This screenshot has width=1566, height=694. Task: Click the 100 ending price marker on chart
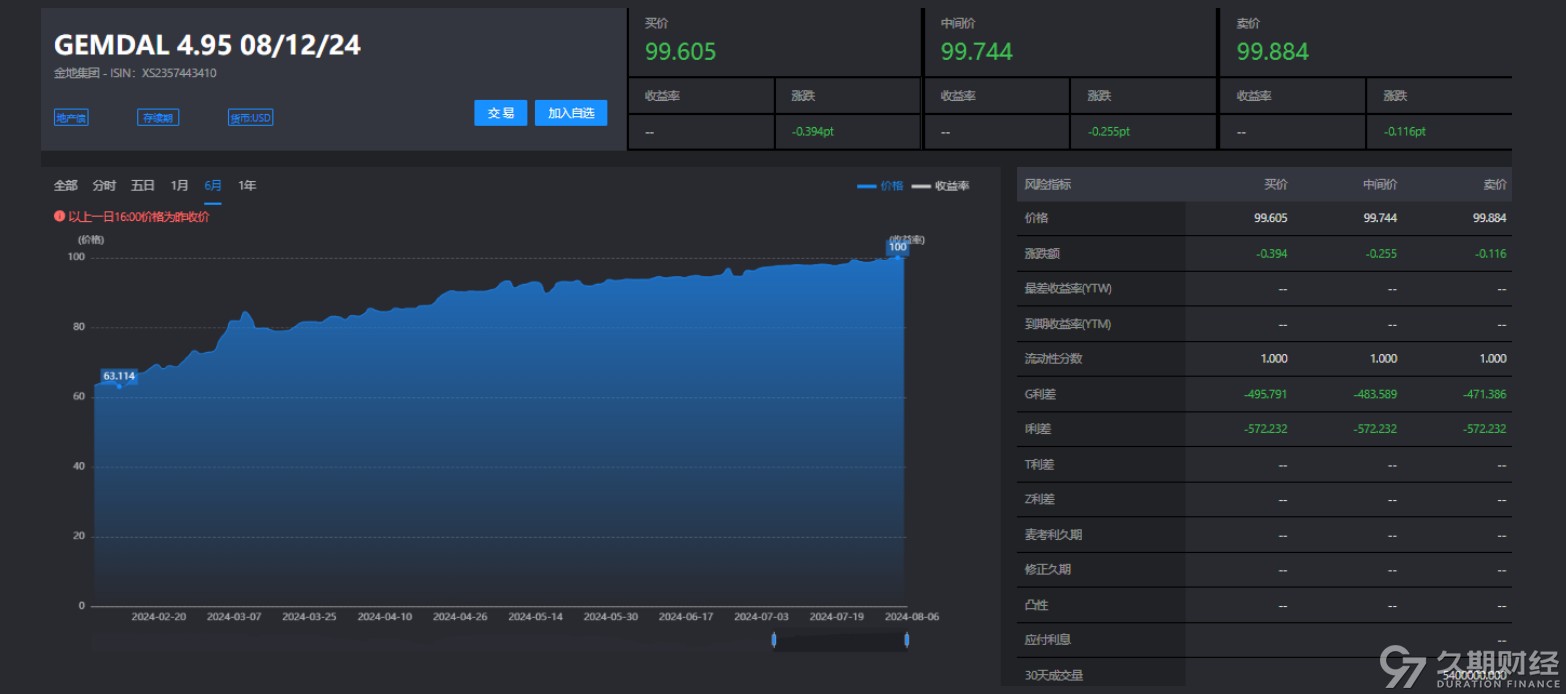point(897,246)
